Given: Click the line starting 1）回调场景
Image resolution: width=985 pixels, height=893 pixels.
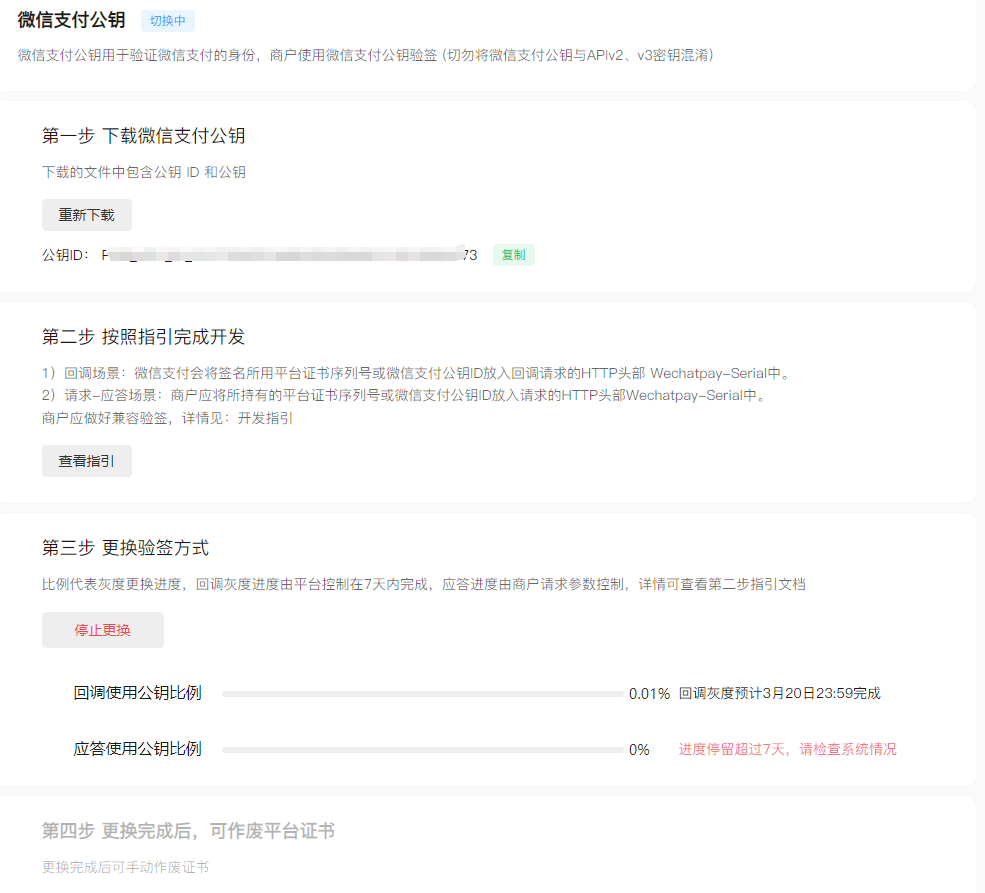Looking at the screenshot, I should pyautogui.click(x=416, y=373).
